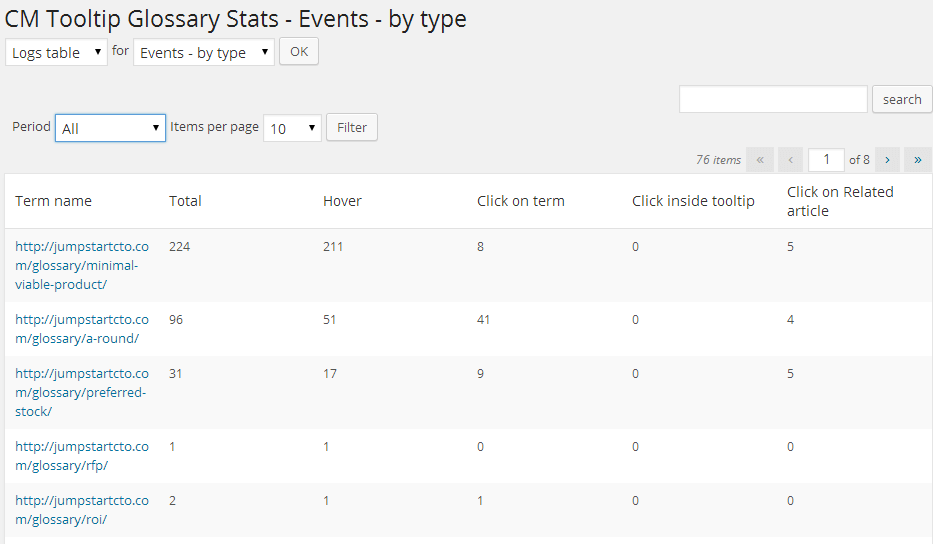Click the Hover column header
Image resolution: width=933 pixels, height=544 pixels.
342,201
